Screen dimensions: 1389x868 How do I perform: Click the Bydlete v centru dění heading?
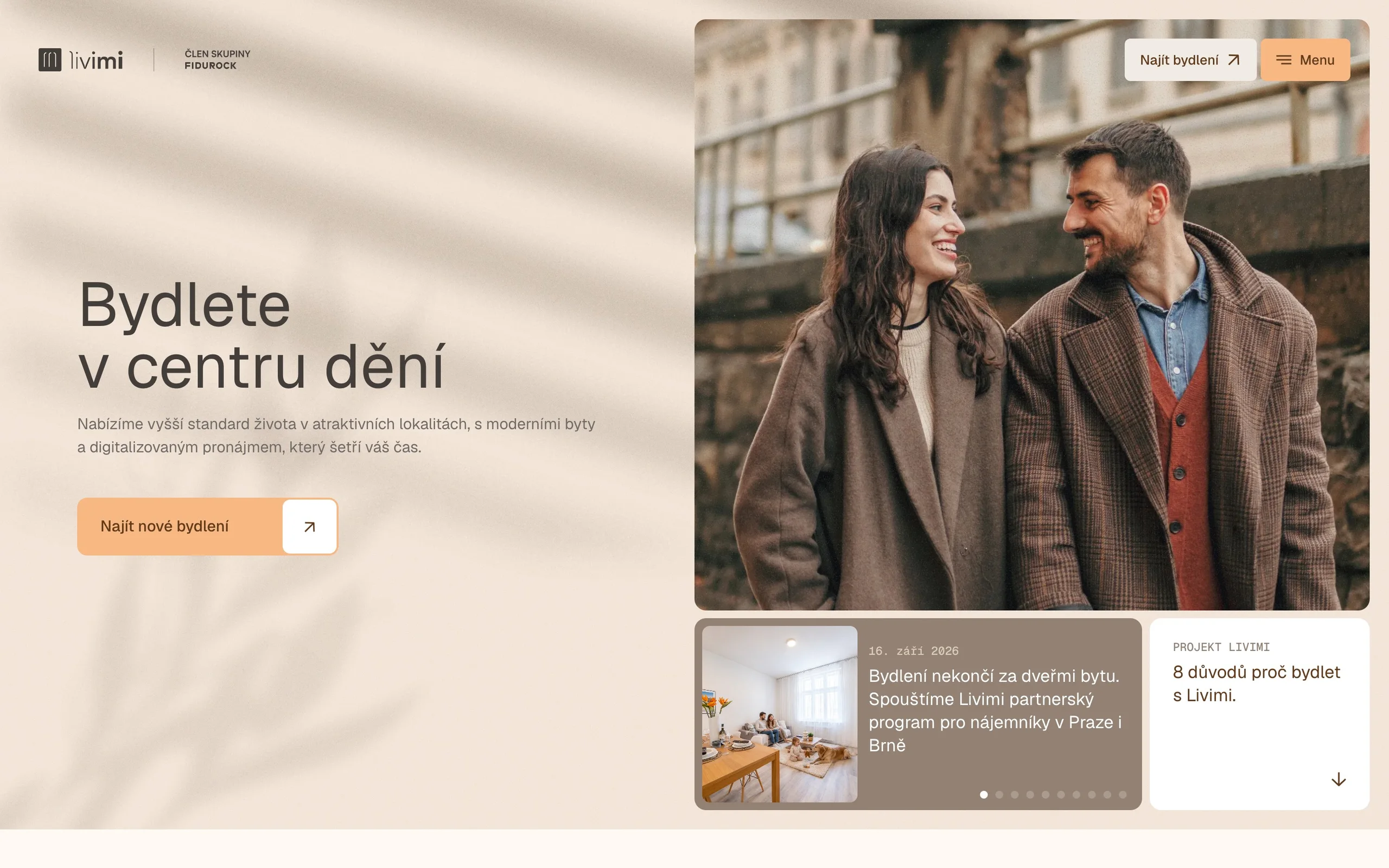pos(261,335)
